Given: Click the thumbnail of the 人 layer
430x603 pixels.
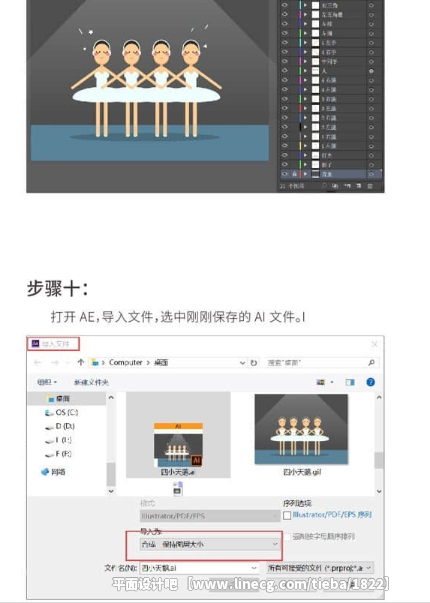Looking at the screenshot, I should [x=315, y=71].
